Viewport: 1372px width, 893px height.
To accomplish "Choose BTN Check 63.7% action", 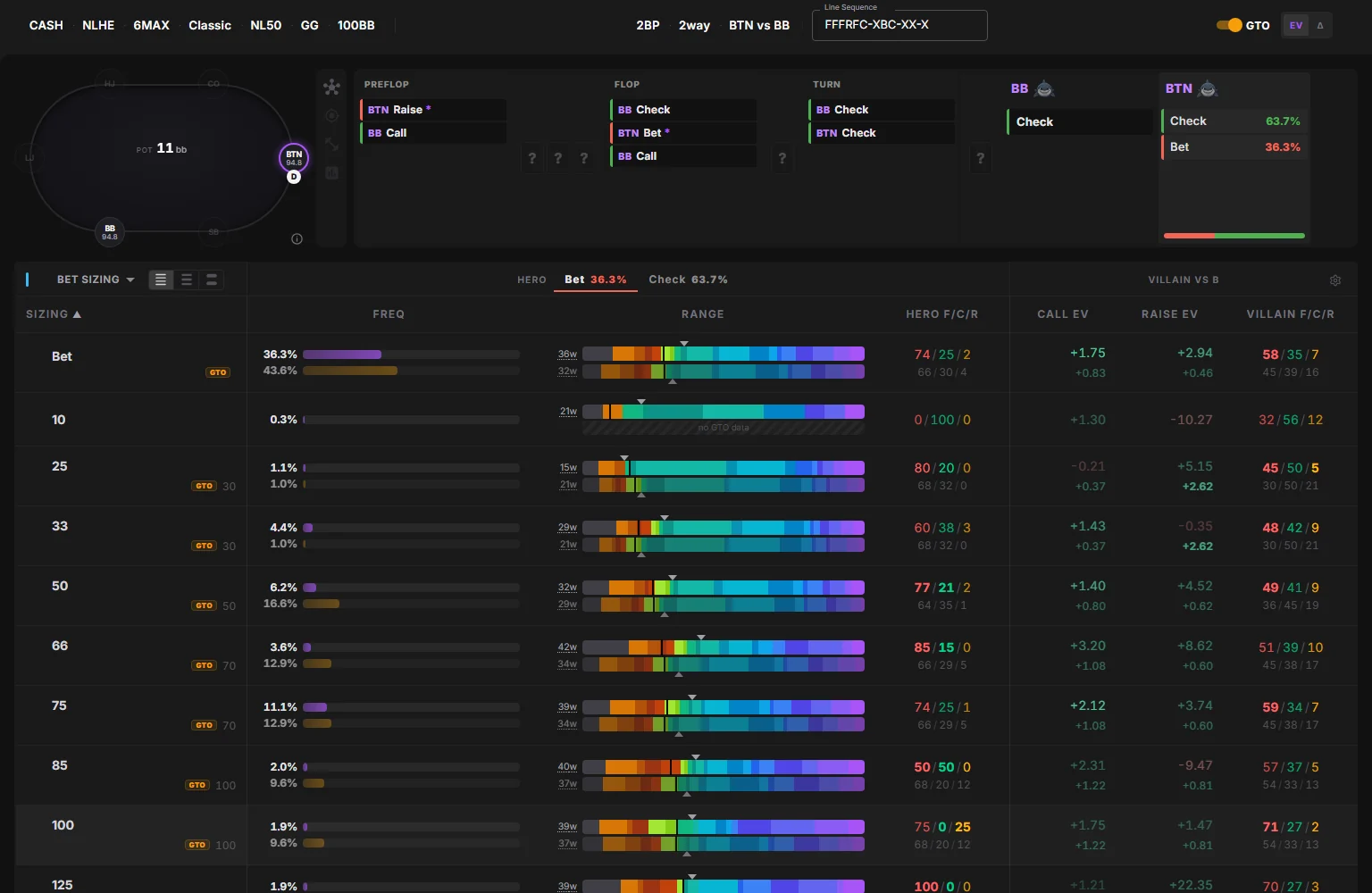I will coord(1234,121).
